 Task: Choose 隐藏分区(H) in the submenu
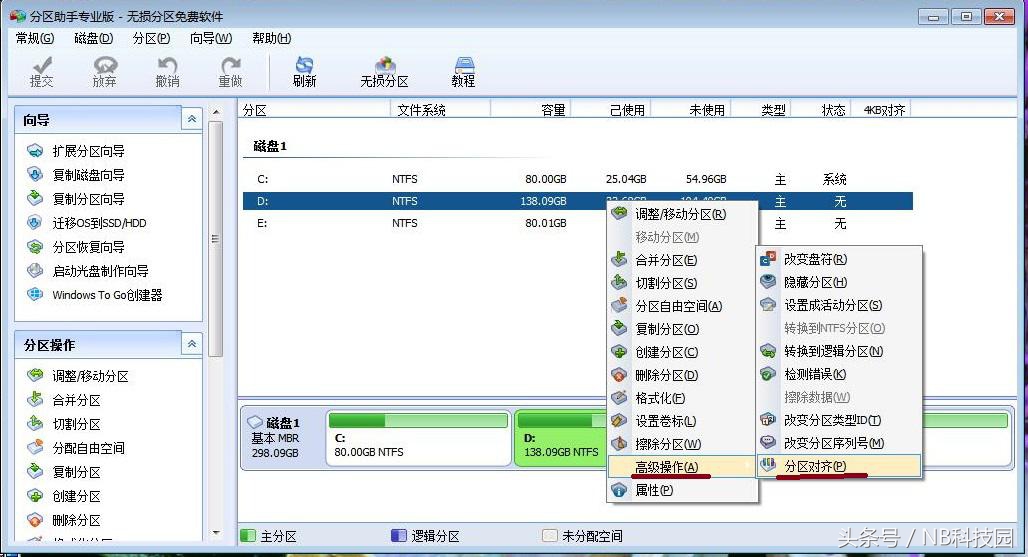pos(839,282)
